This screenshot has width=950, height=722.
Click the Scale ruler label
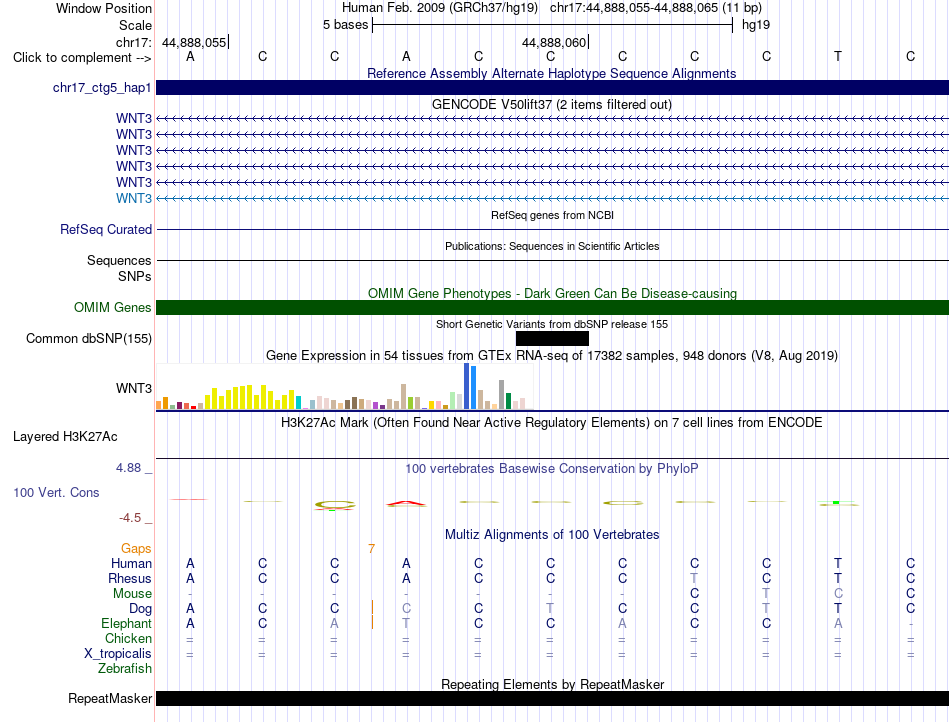135,25
